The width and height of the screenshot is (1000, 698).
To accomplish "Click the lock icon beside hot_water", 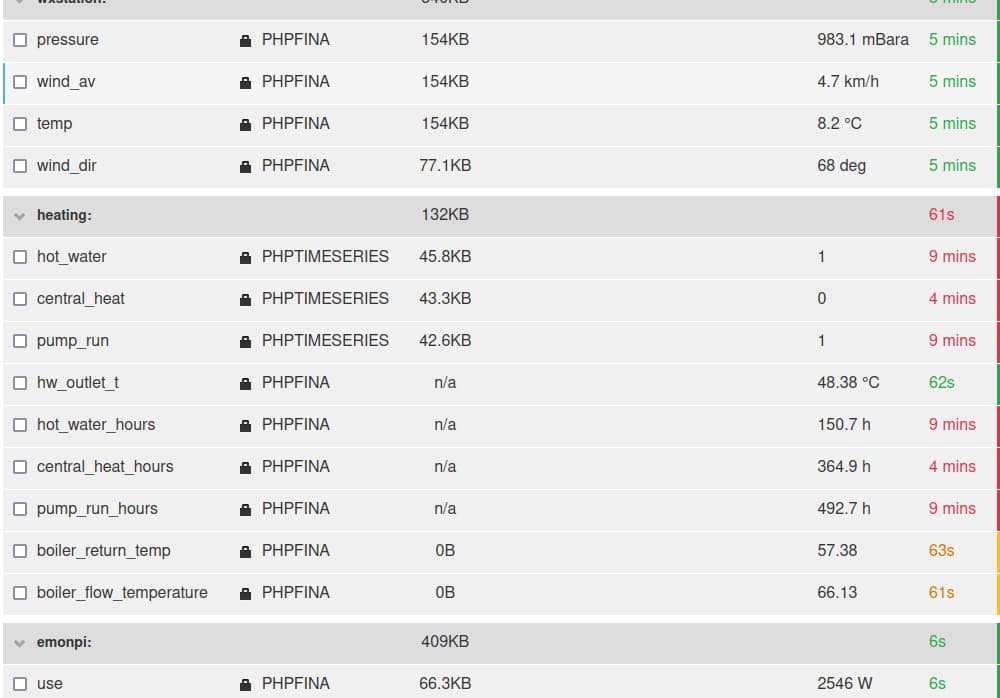I will [x=245, y=258].
